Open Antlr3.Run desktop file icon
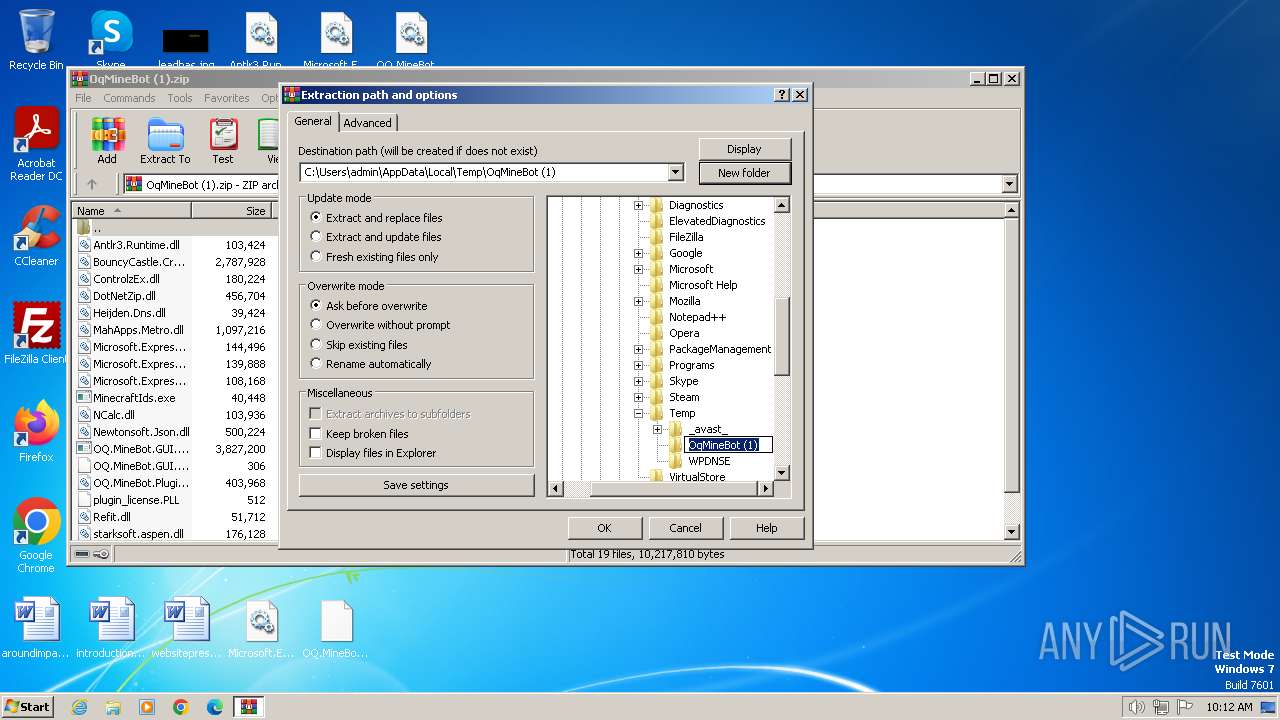Viewport: 1280px width, 720px height. (262, 40)
